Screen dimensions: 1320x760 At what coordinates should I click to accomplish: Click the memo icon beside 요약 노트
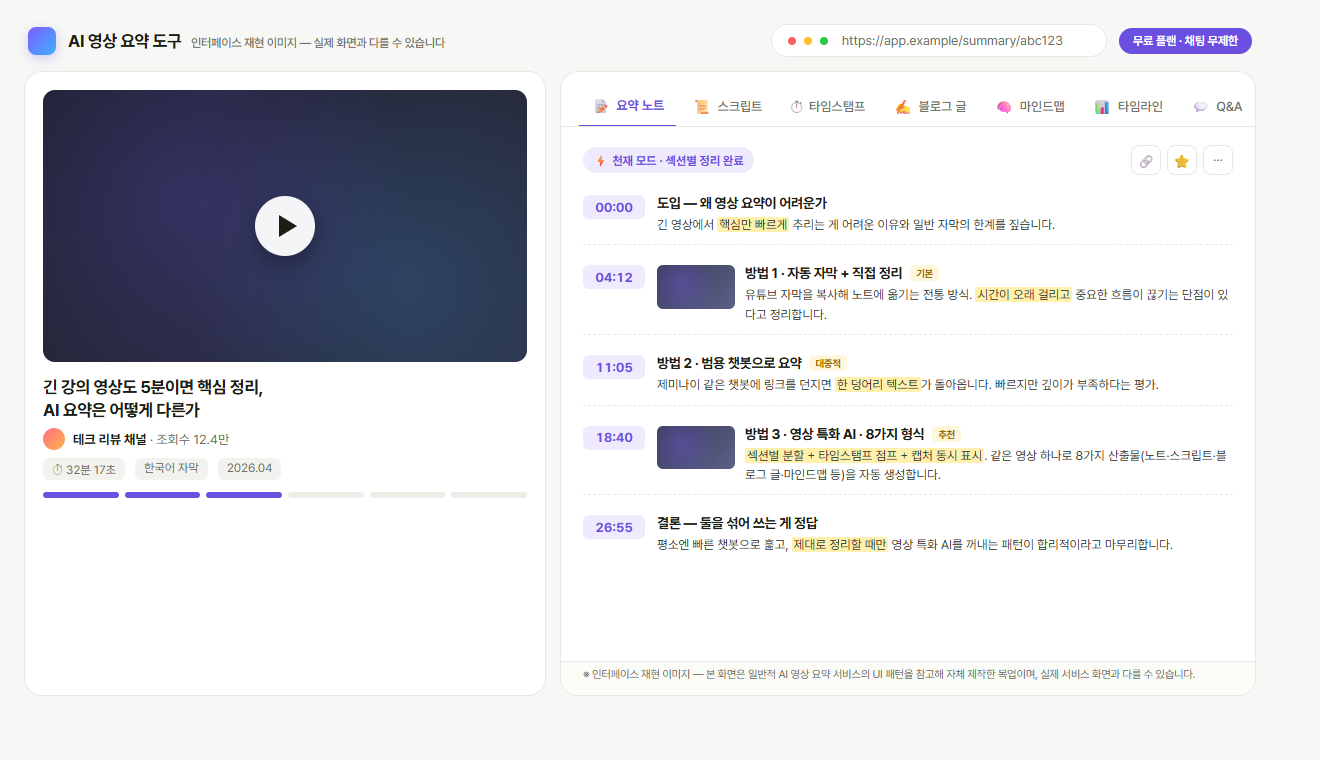(x=600, y=104)
